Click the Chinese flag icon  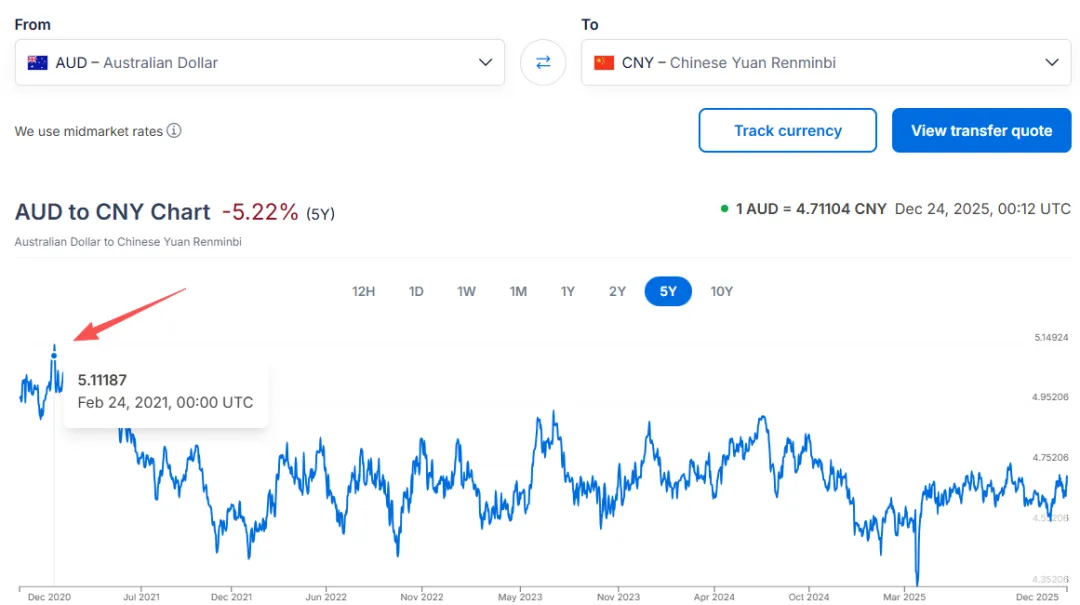point(604,62)
